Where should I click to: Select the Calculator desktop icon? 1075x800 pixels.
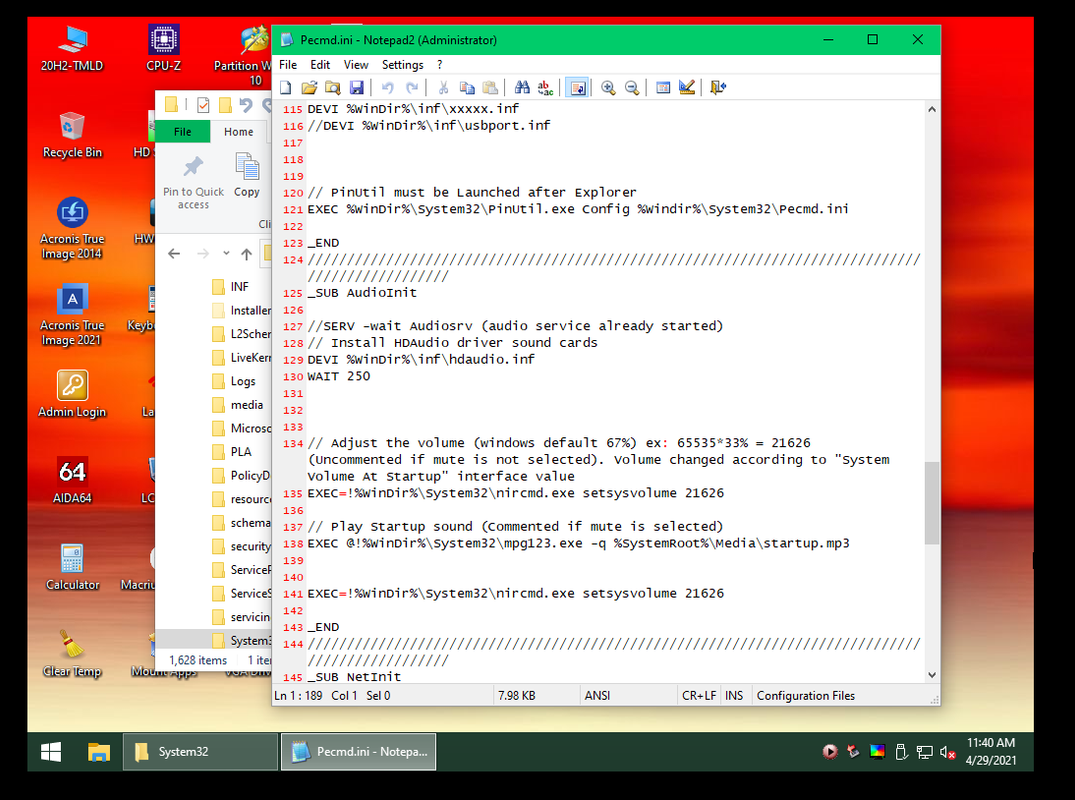pos(72,566)
